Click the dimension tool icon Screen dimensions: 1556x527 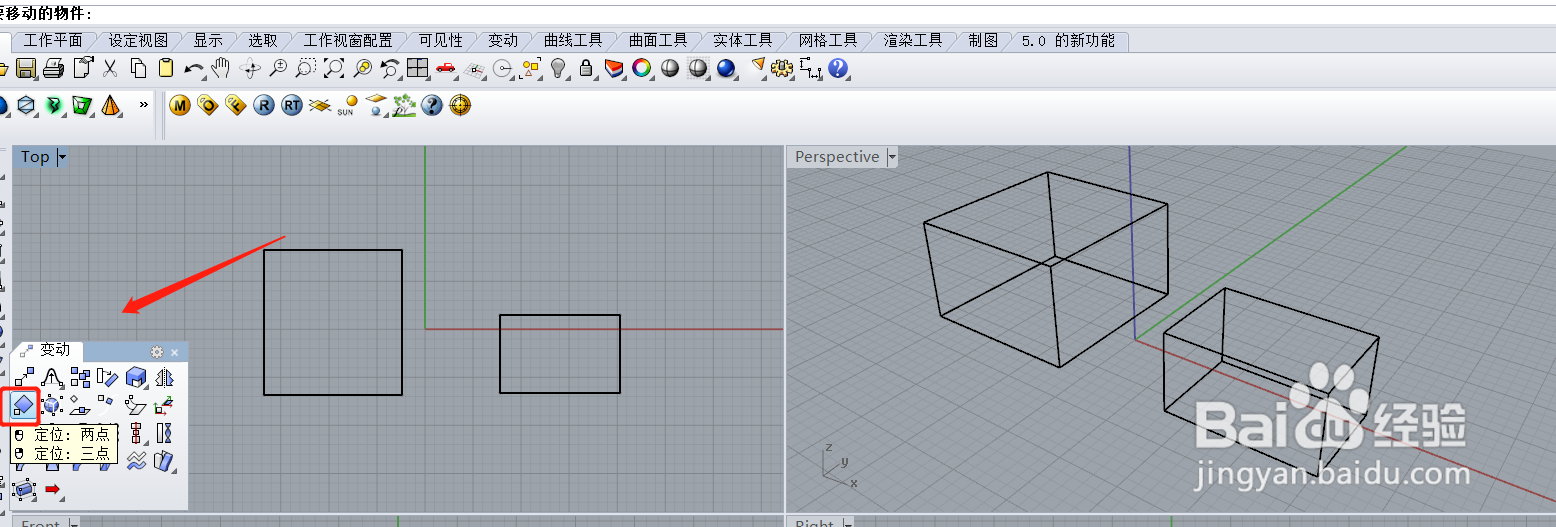tap(810, 68)
